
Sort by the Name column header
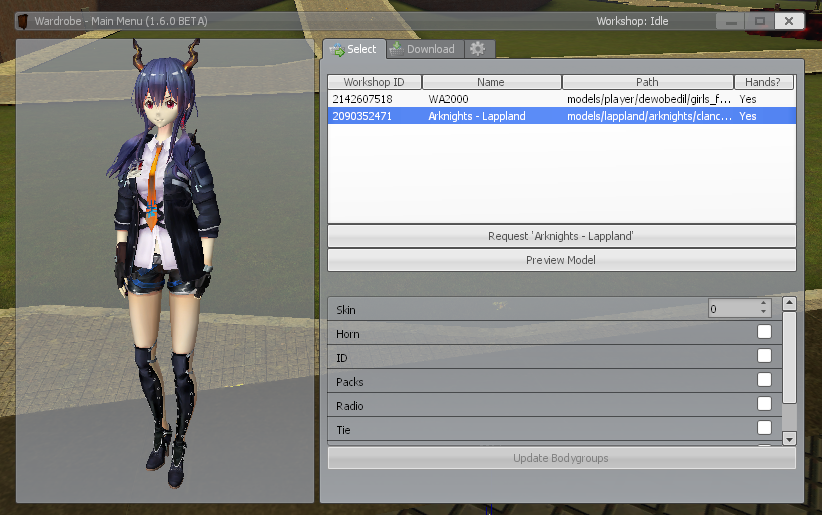point(491,82)
